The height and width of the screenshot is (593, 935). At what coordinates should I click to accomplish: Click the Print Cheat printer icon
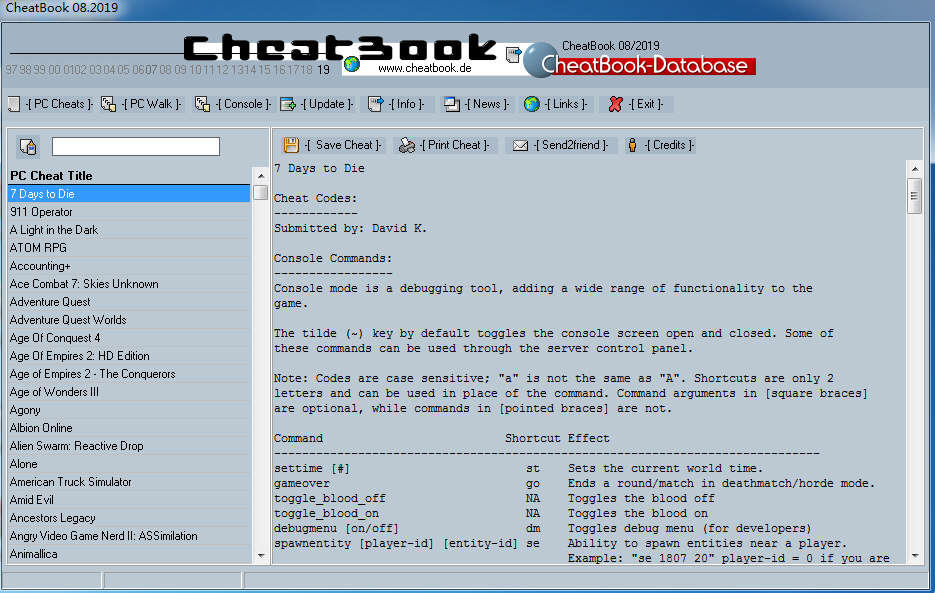click(x=407, y=145)
